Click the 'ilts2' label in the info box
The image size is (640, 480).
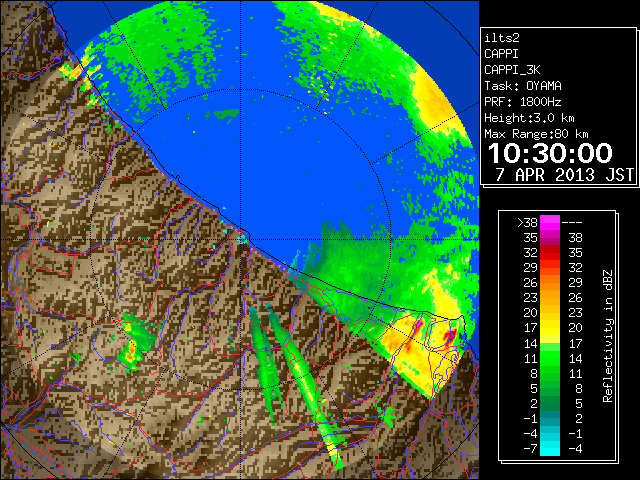click(x=502, y=38)
